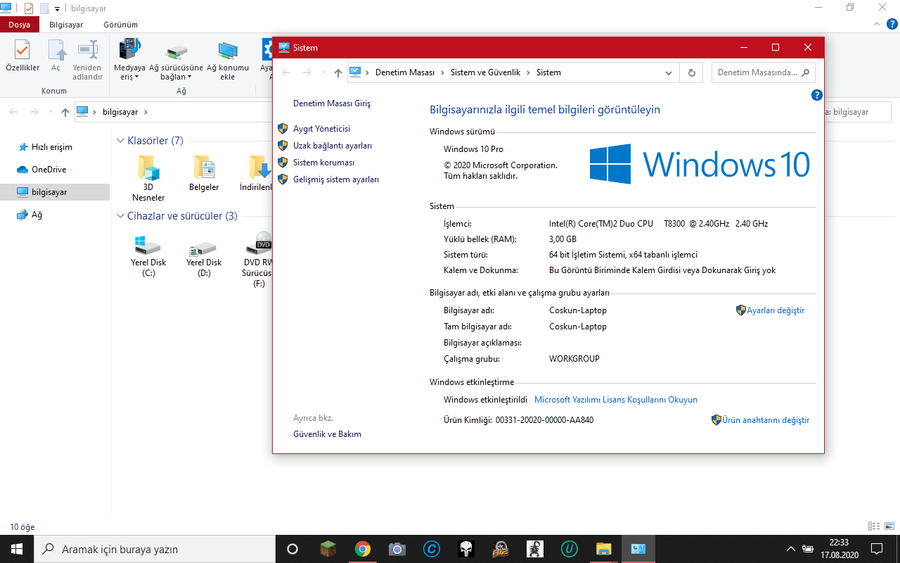Open the green U icon app on taskbar
Viewport: 900px width, 563px height.
(x=569, y=549)
